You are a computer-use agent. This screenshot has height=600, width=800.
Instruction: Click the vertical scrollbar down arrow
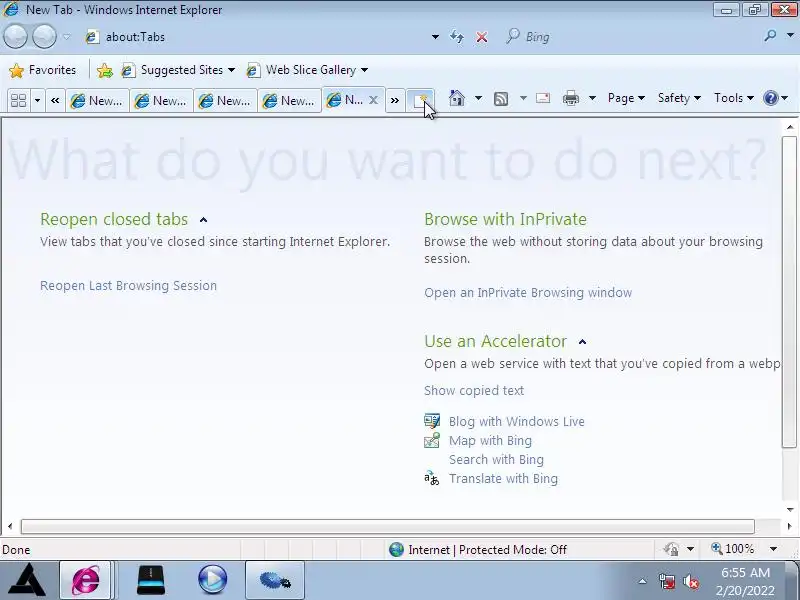[790, 510]
